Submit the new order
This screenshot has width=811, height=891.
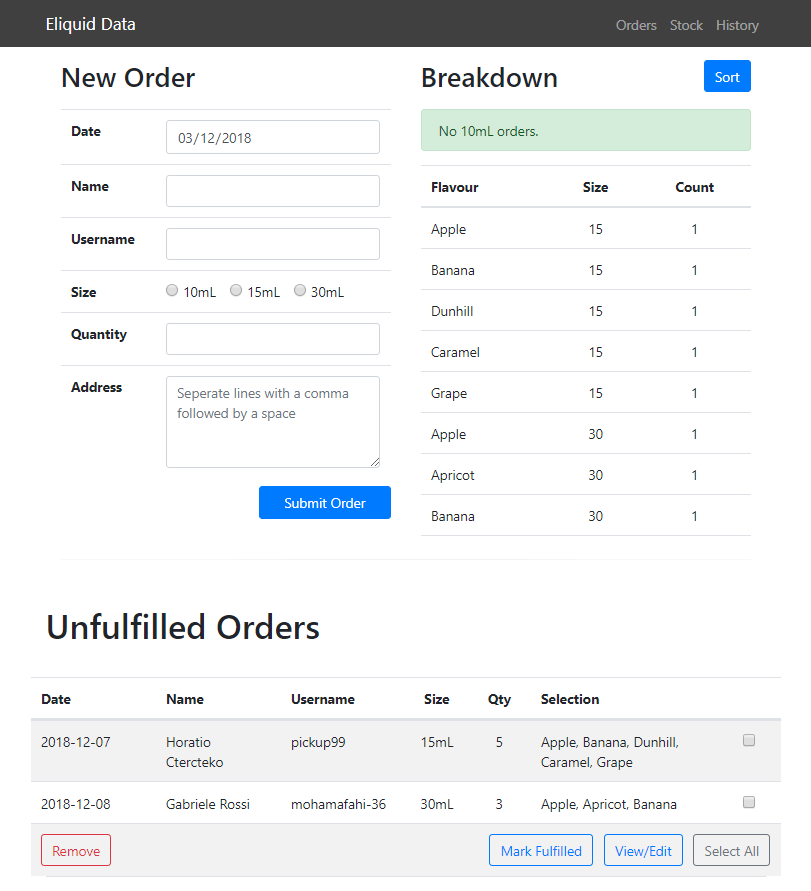[325, 503]
